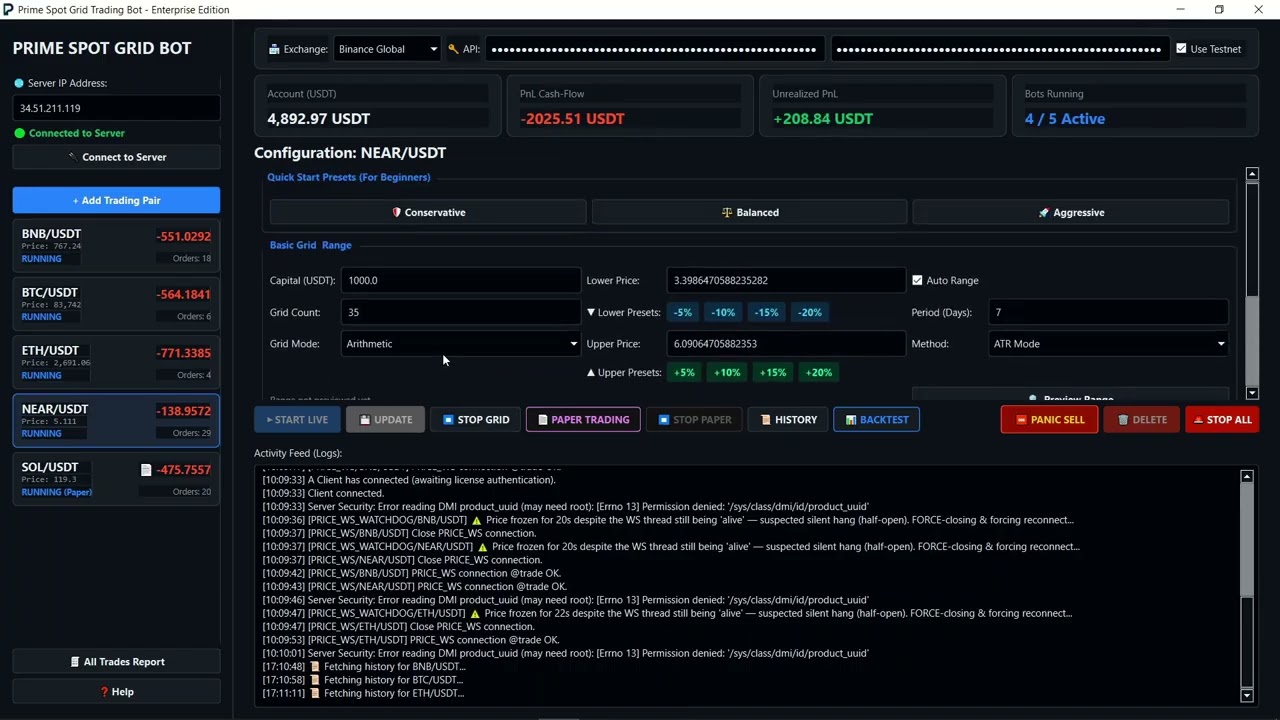Click the plug icon on Connect to Server
The height and width of the screenshot is (720, 1280).
click(72, 157)
